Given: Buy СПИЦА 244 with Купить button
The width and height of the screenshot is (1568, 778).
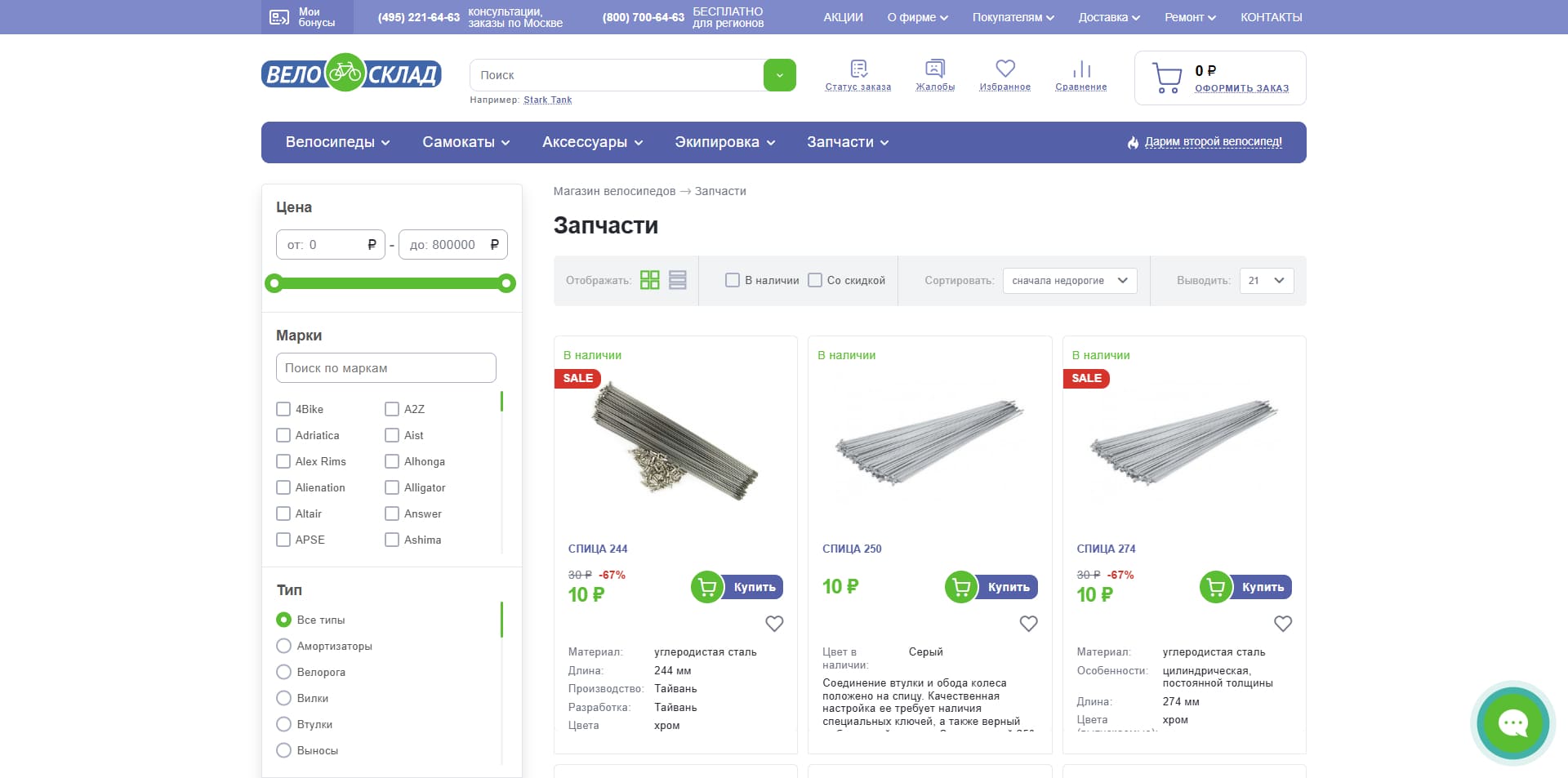Looking at the screenshot, I should [737, 587].
